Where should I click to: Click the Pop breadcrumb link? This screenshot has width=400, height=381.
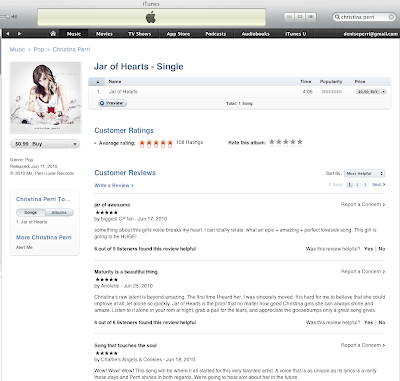pos(39,49)
